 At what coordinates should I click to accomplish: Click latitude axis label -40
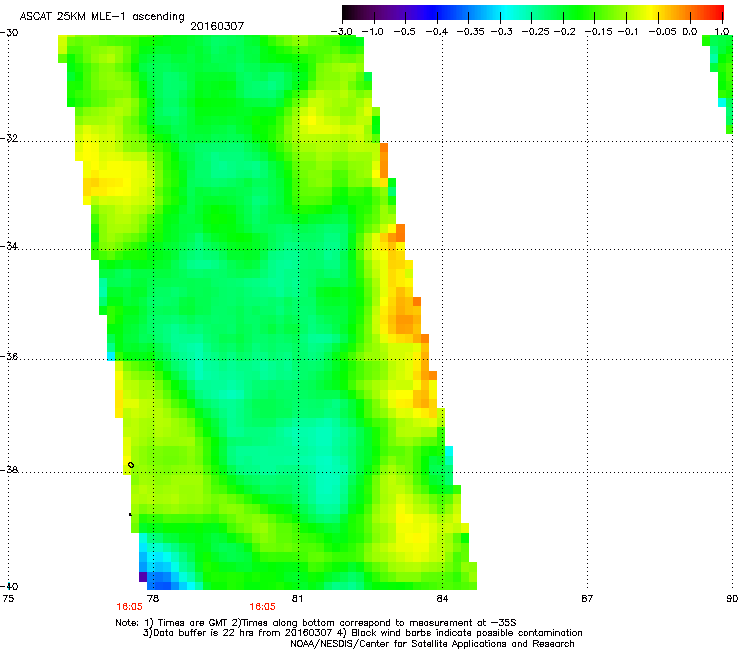9,586
